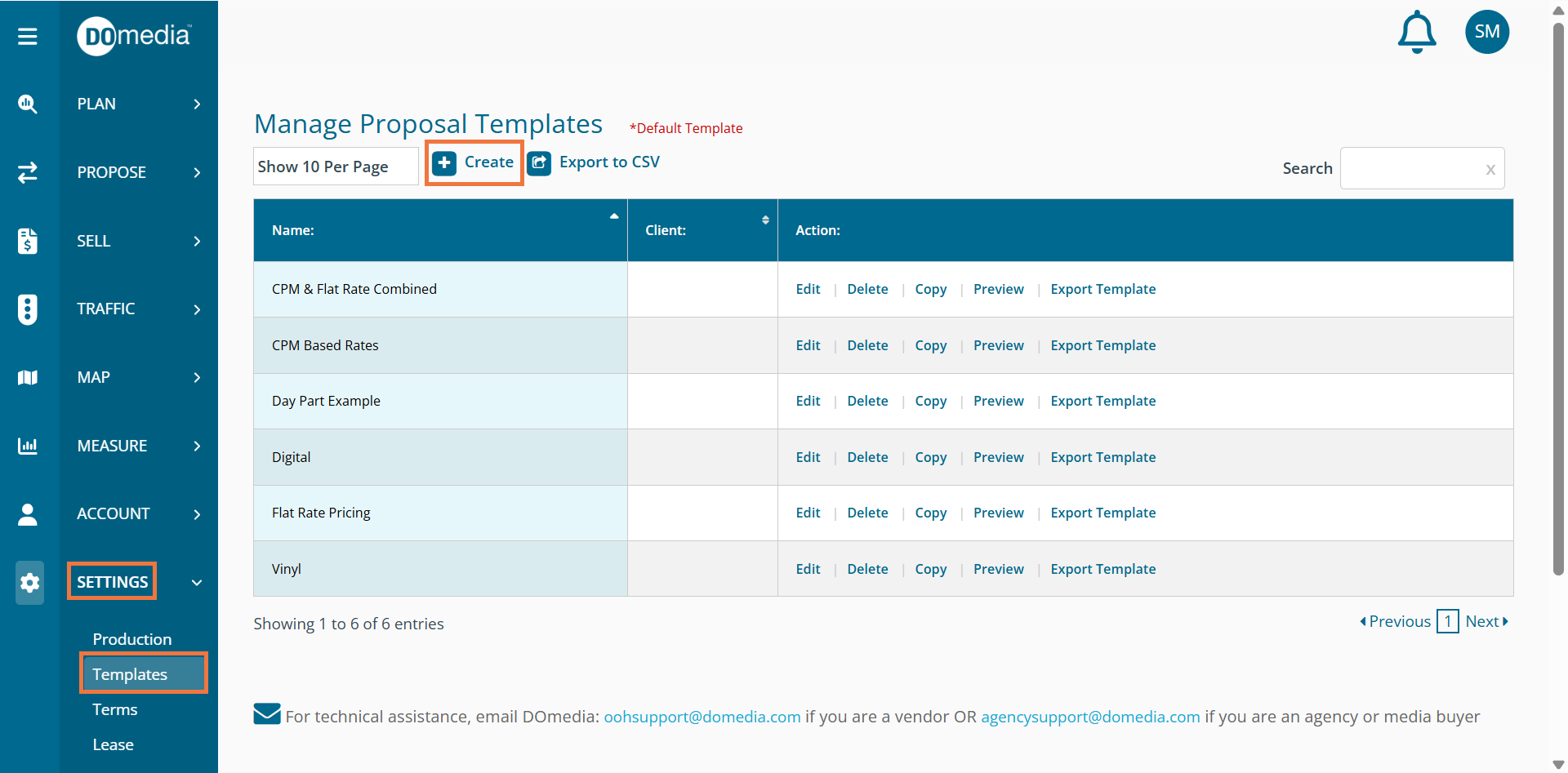Create a new proposal template
Viewport: 1568px width, 773px height.
pos(474,162)
